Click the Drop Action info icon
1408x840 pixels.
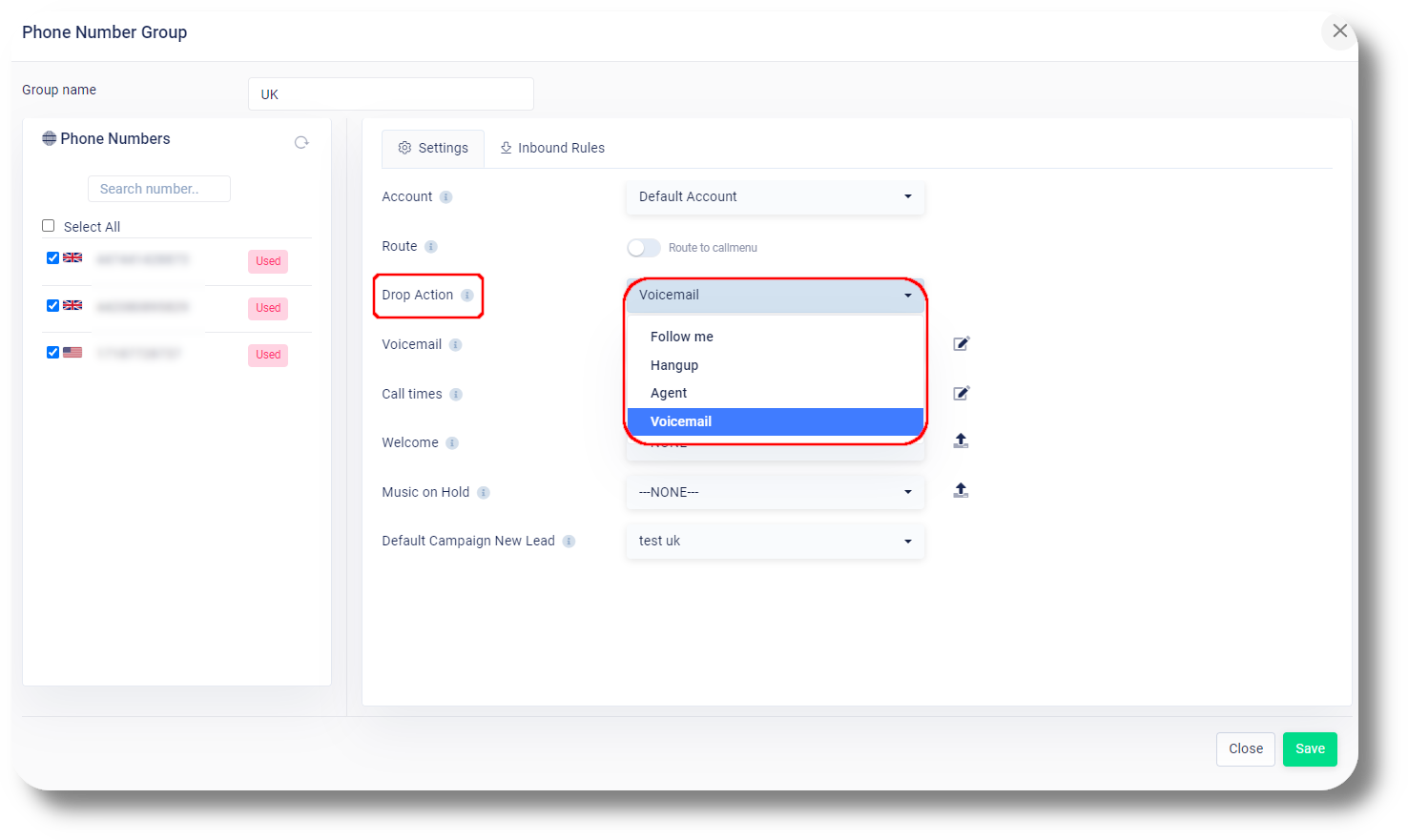pyautogui.click(x=466, y=296)
